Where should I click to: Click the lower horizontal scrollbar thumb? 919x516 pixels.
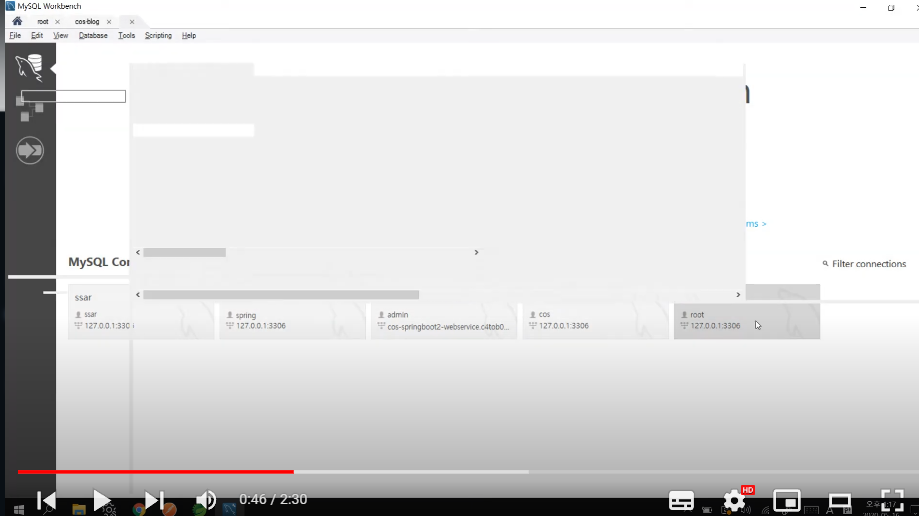click(x=281, y=294)
